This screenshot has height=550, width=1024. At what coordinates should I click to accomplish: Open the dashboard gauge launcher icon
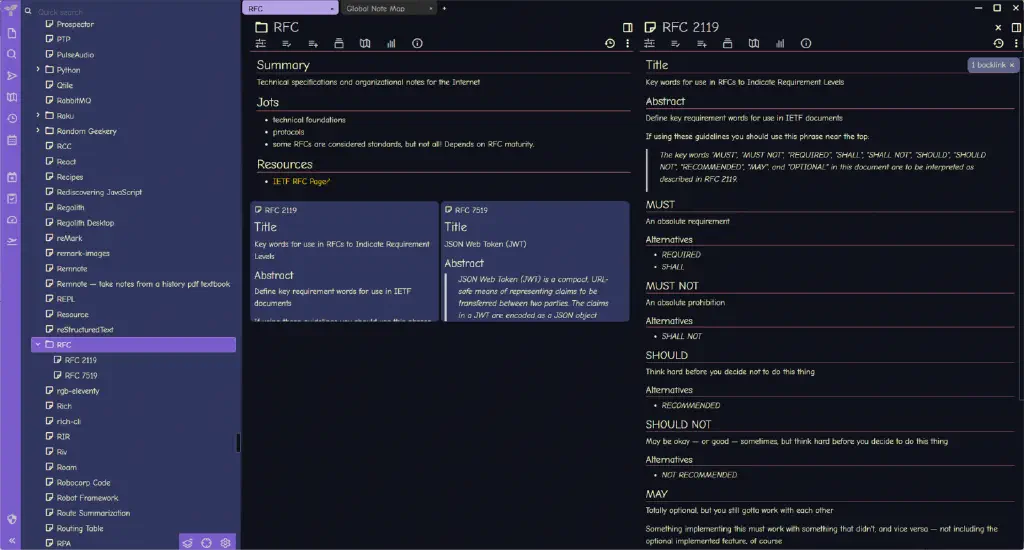pyautogui.click(x=11, y=220)
